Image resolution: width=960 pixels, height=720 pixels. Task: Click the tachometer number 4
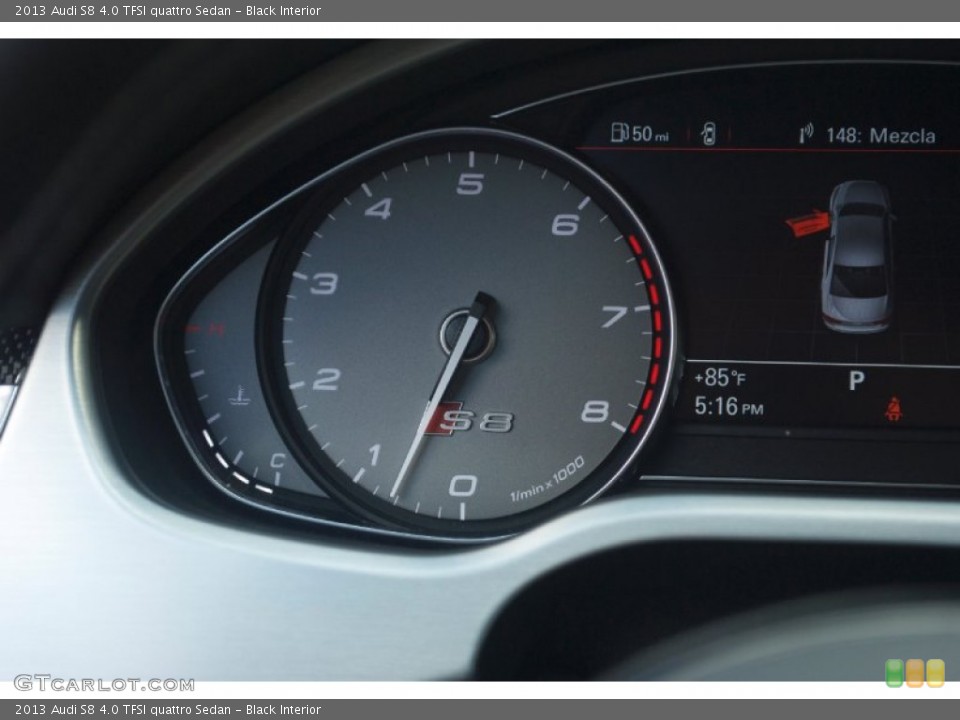tap(378, 208)
